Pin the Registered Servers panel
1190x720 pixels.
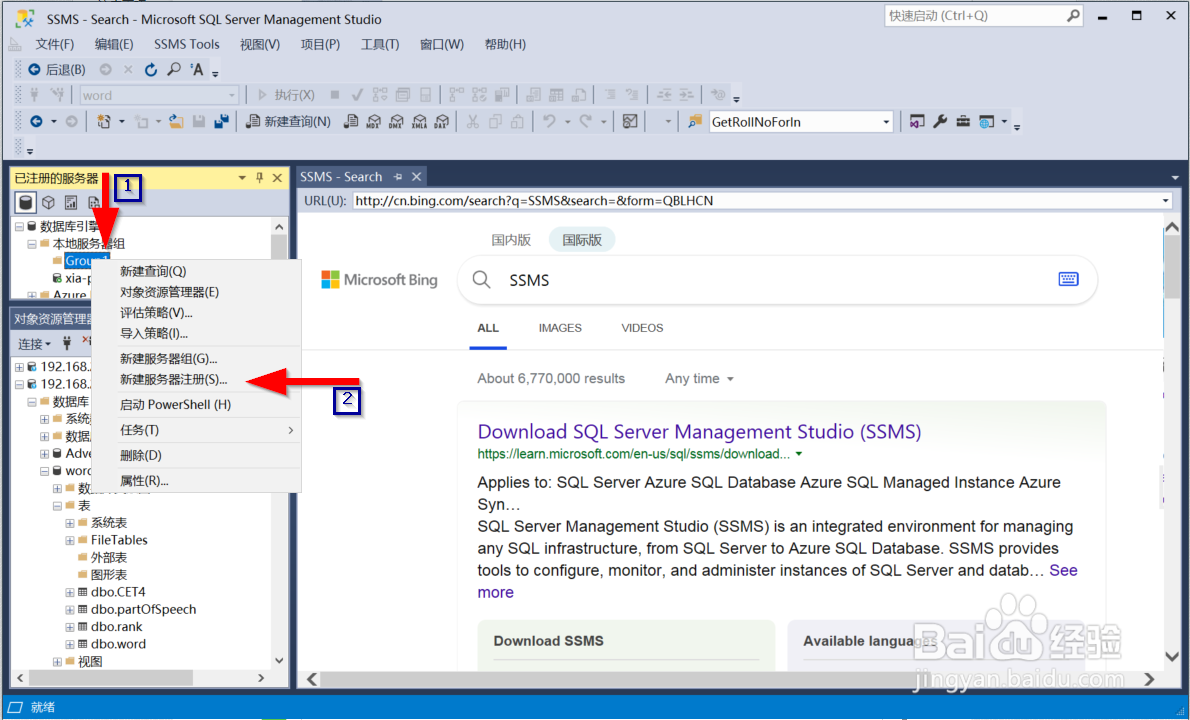coord(260,178)
